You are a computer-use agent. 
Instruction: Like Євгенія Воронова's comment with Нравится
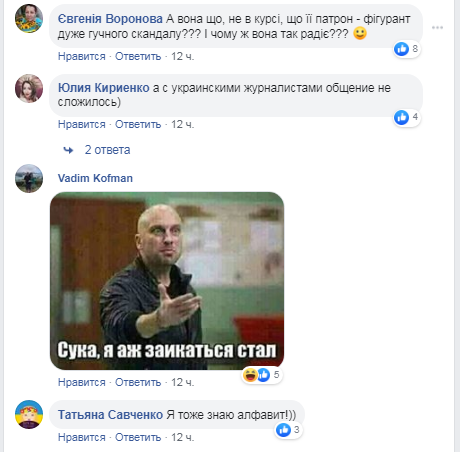tap(82, 56)
